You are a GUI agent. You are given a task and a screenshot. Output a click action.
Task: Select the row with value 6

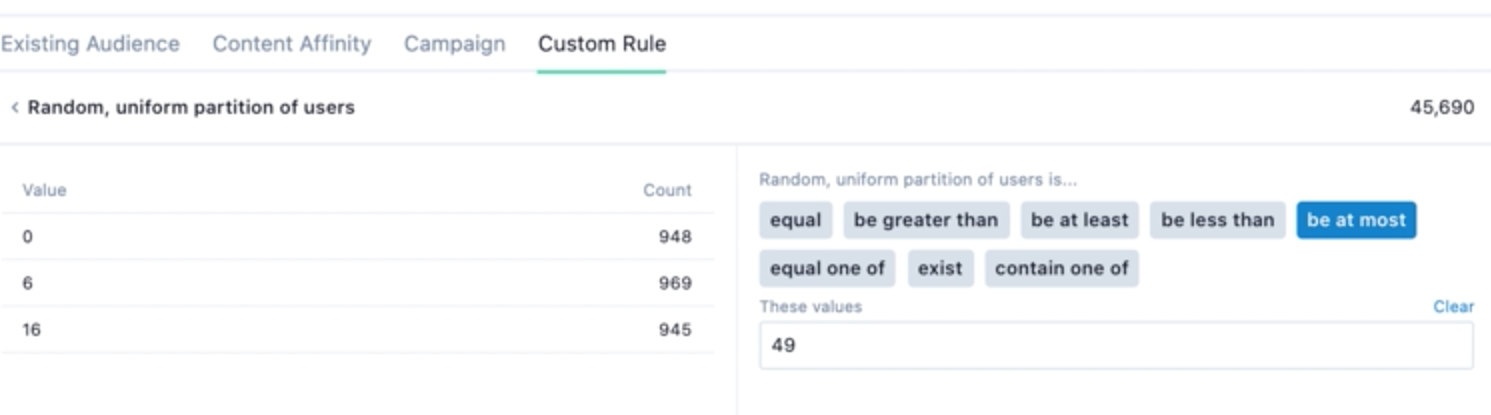coord(357,284)
